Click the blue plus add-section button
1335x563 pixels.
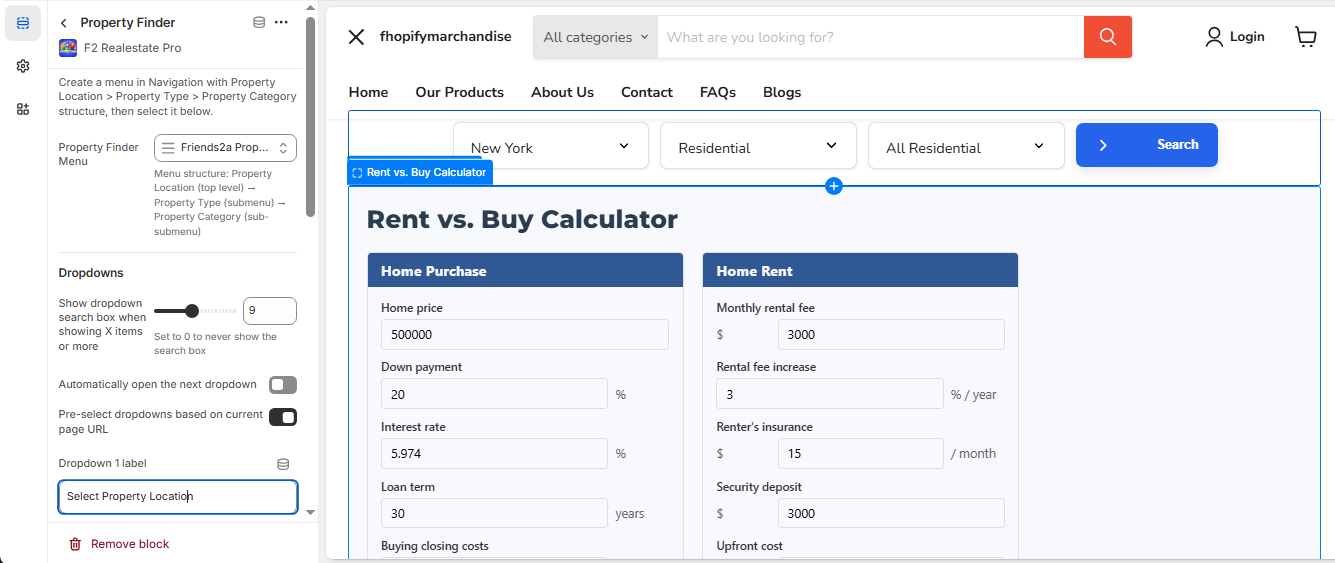[x=834, y=186]
